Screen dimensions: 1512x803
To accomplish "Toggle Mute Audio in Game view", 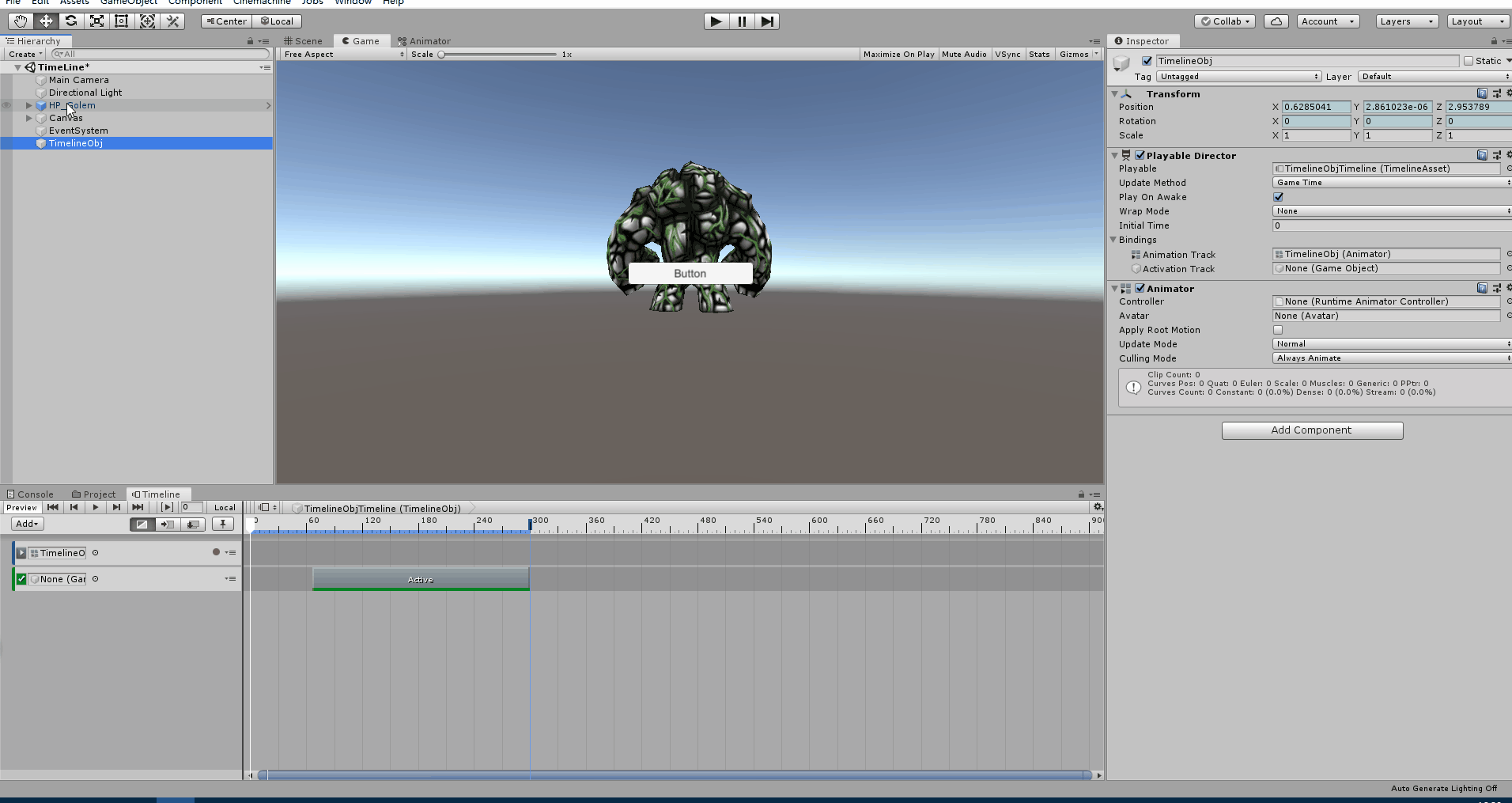I will click(x=964, y=54).
